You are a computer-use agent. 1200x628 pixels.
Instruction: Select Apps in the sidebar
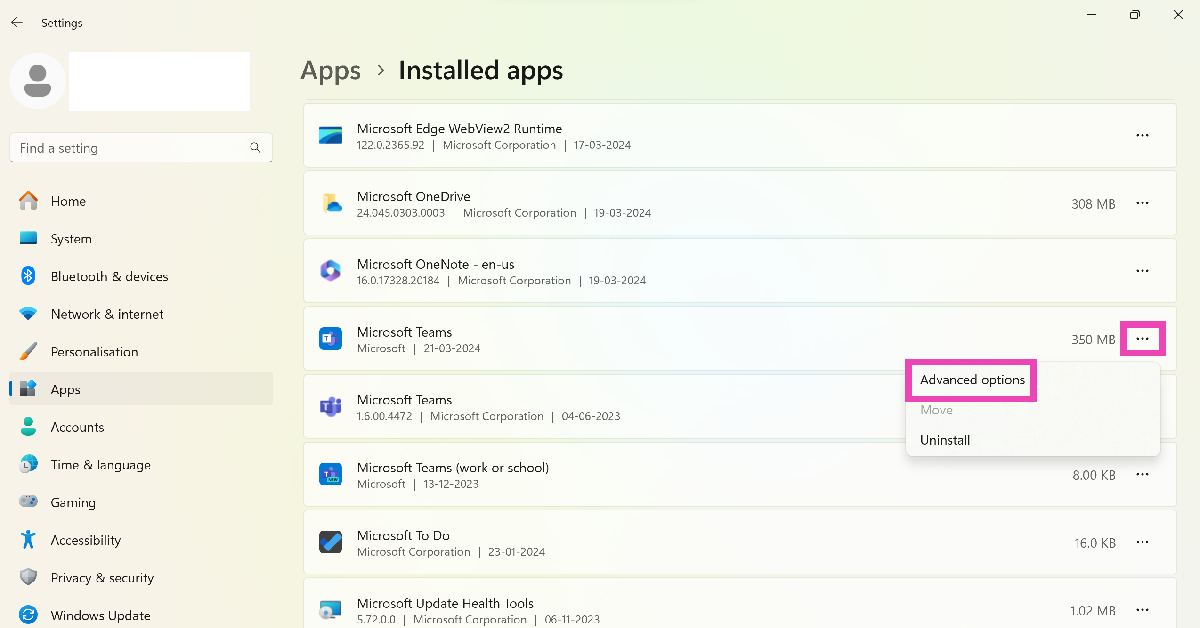141,389
